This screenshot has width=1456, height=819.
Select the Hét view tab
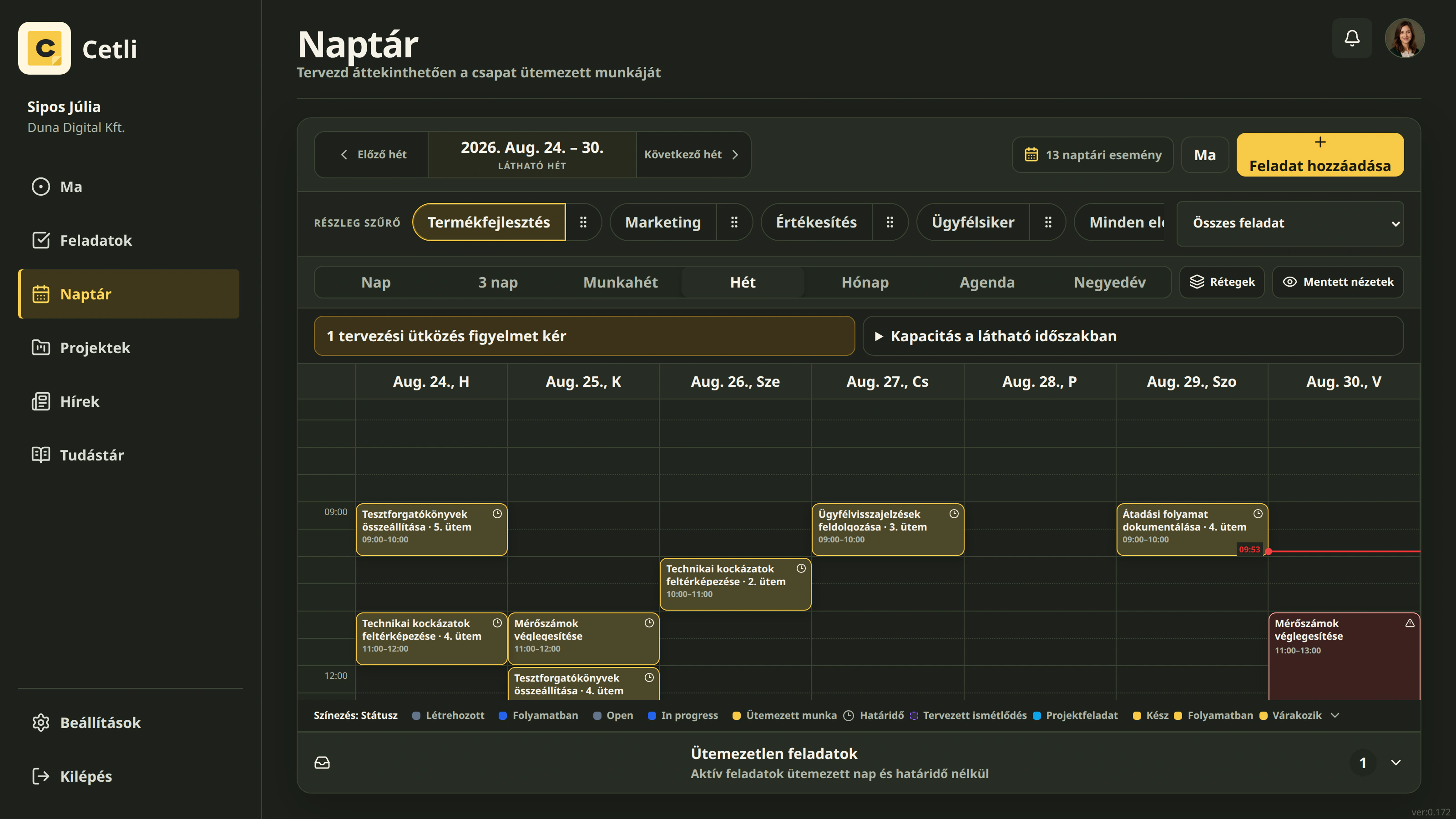click(x=743, y=282)
